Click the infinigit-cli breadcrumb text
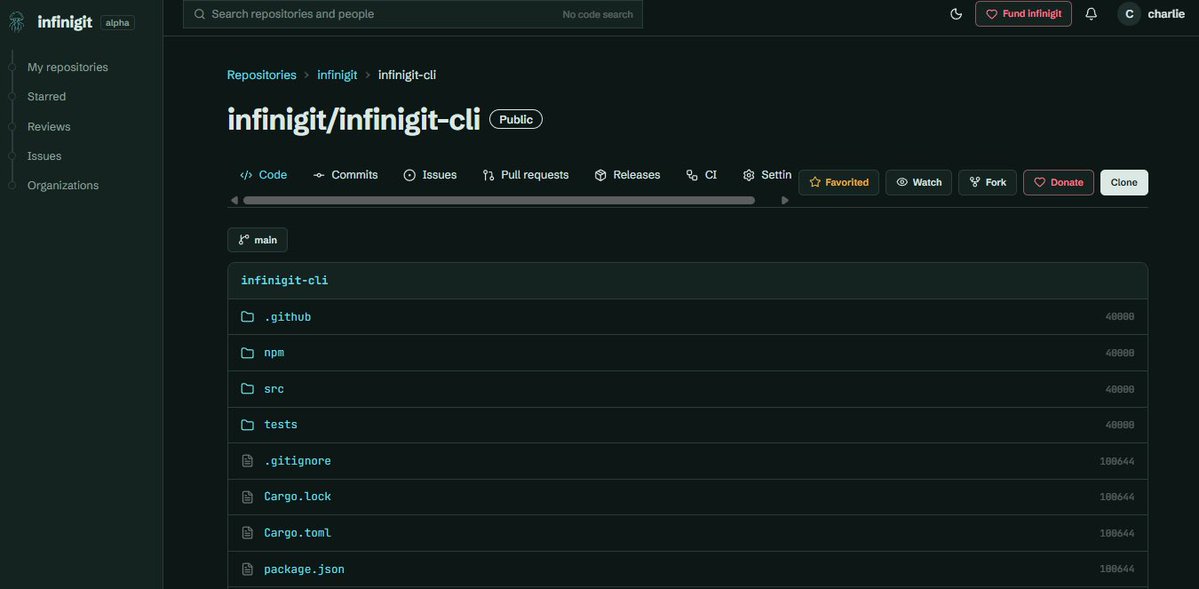This screenshot has width=1199, height=589. (407, 75)
